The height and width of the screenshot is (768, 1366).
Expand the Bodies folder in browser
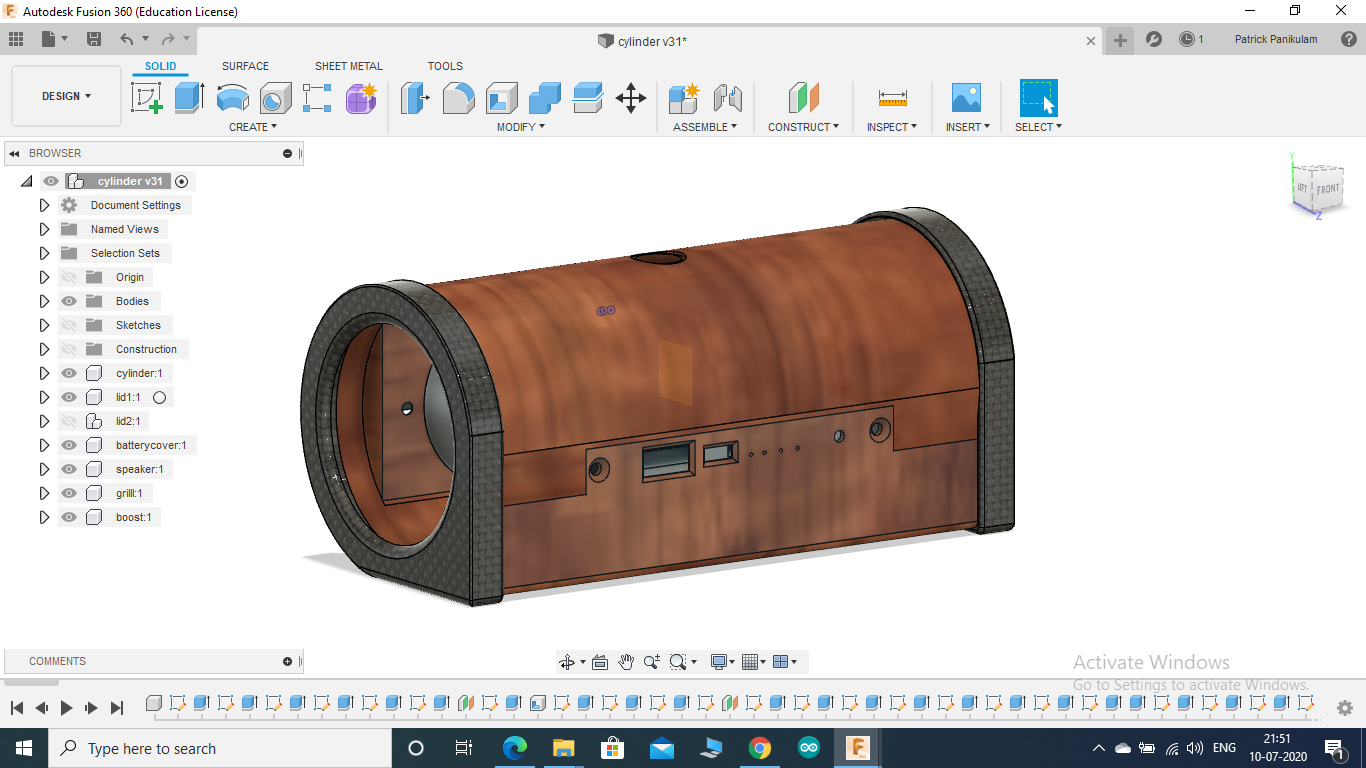click(44, 300)
